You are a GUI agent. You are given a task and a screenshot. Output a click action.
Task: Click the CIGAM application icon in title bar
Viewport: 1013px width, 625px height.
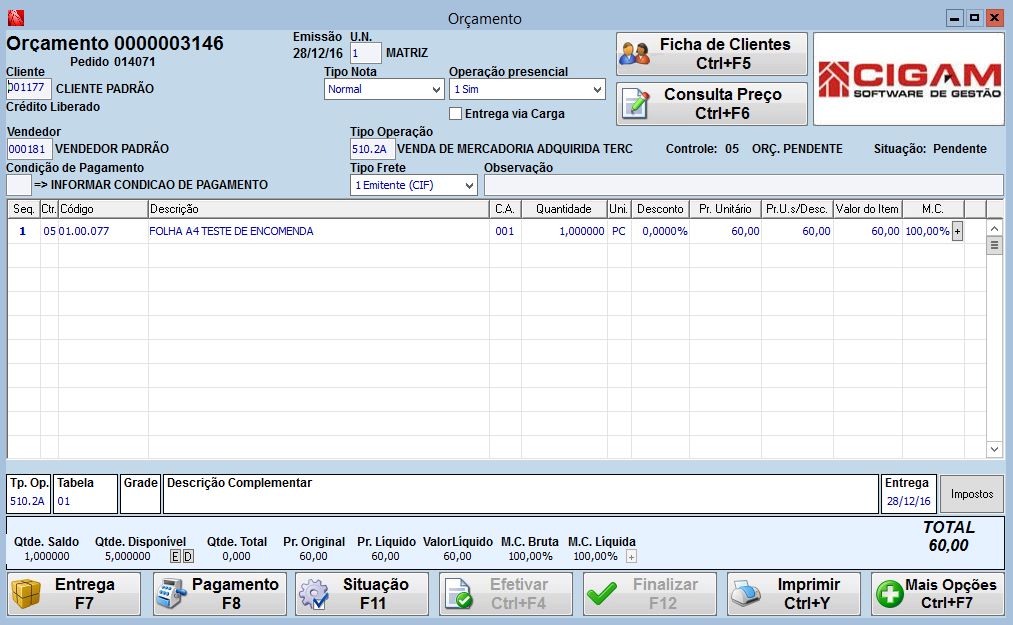click(x=16, y=17)
